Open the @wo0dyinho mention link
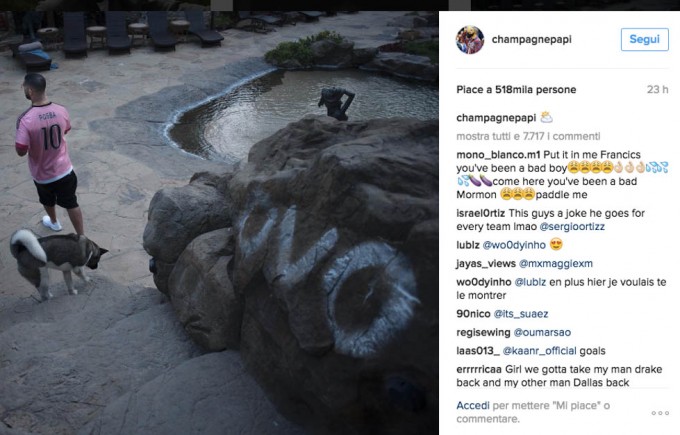 coord(514,245)
